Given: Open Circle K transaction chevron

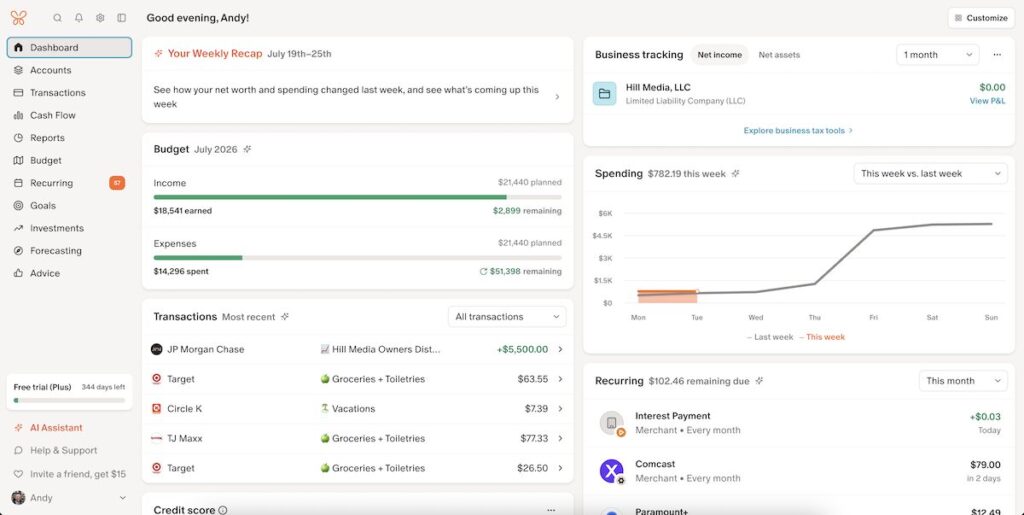Looking at the screenshot, I should pyautogui.click(x=560, y=409).
